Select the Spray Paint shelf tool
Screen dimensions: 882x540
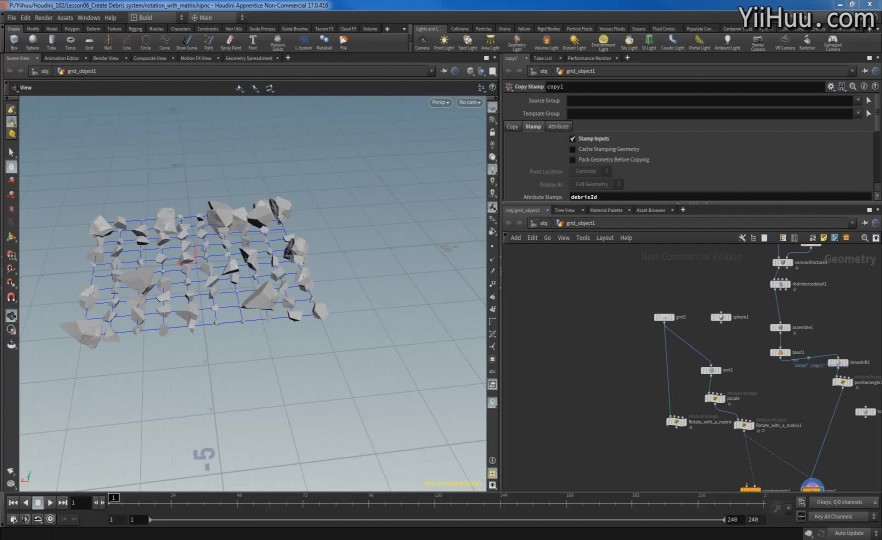[231, 42]
